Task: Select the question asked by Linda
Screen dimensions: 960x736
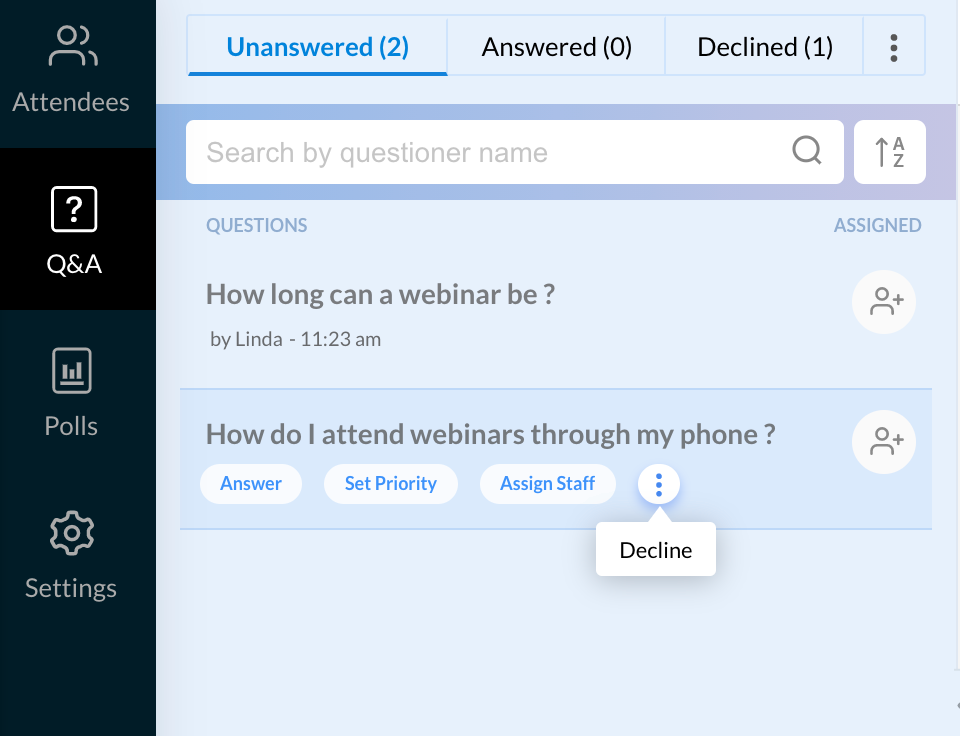Action: point(380,294)
